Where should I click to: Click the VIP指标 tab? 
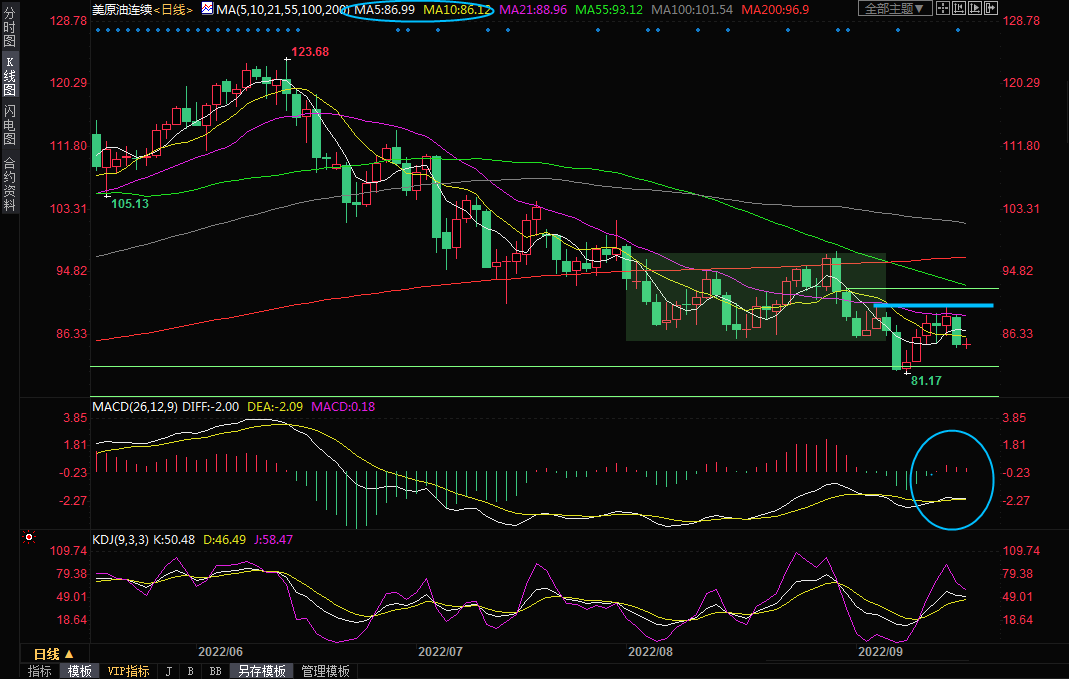pos(128,671)
